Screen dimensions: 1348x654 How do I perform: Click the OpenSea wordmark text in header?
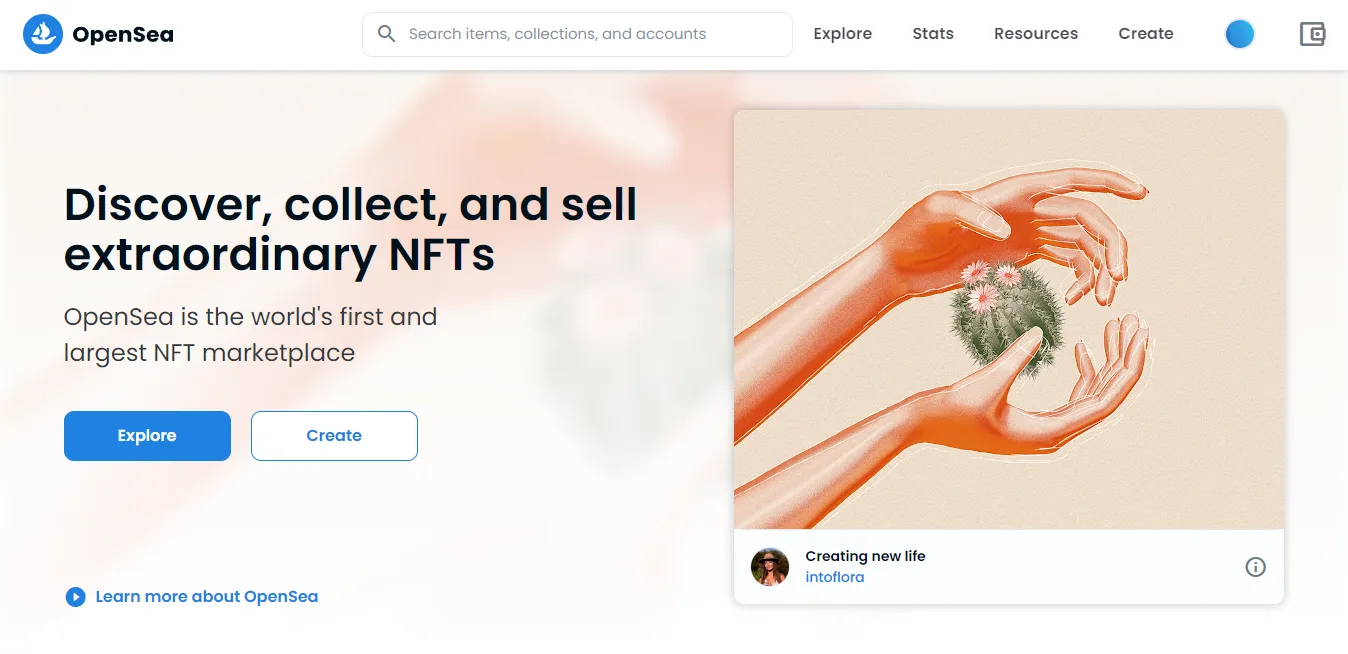[x=123, y=35]
